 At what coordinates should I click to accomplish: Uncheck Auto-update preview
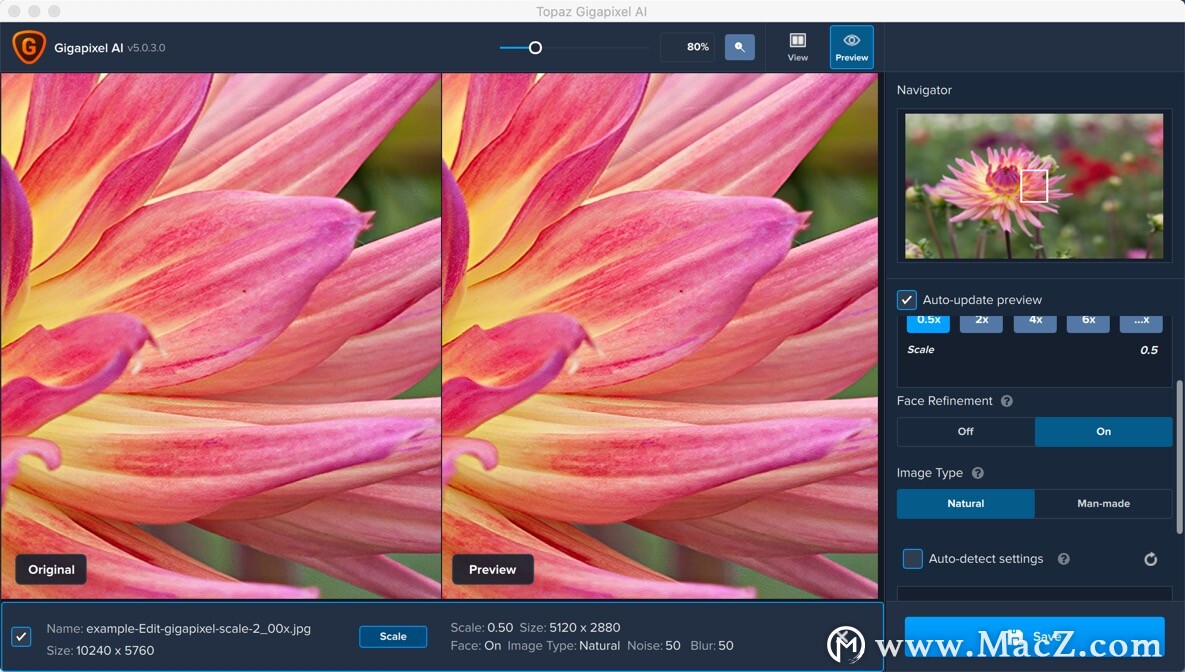pyautogui.click(x=906, y=299)
